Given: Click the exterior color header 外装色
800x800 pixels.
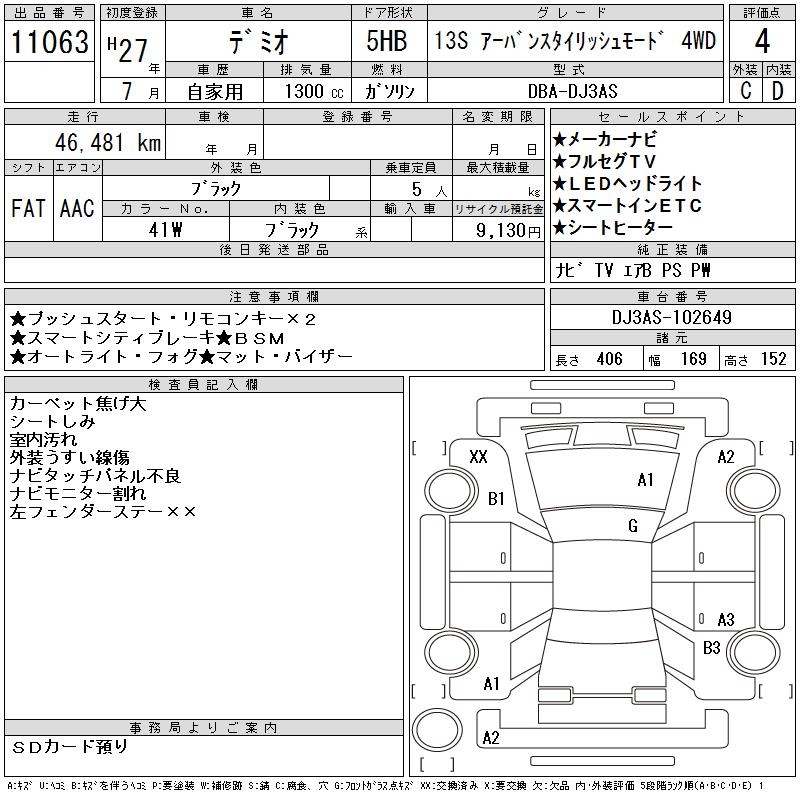Looking at the screenshot, I should coord(236,168).
